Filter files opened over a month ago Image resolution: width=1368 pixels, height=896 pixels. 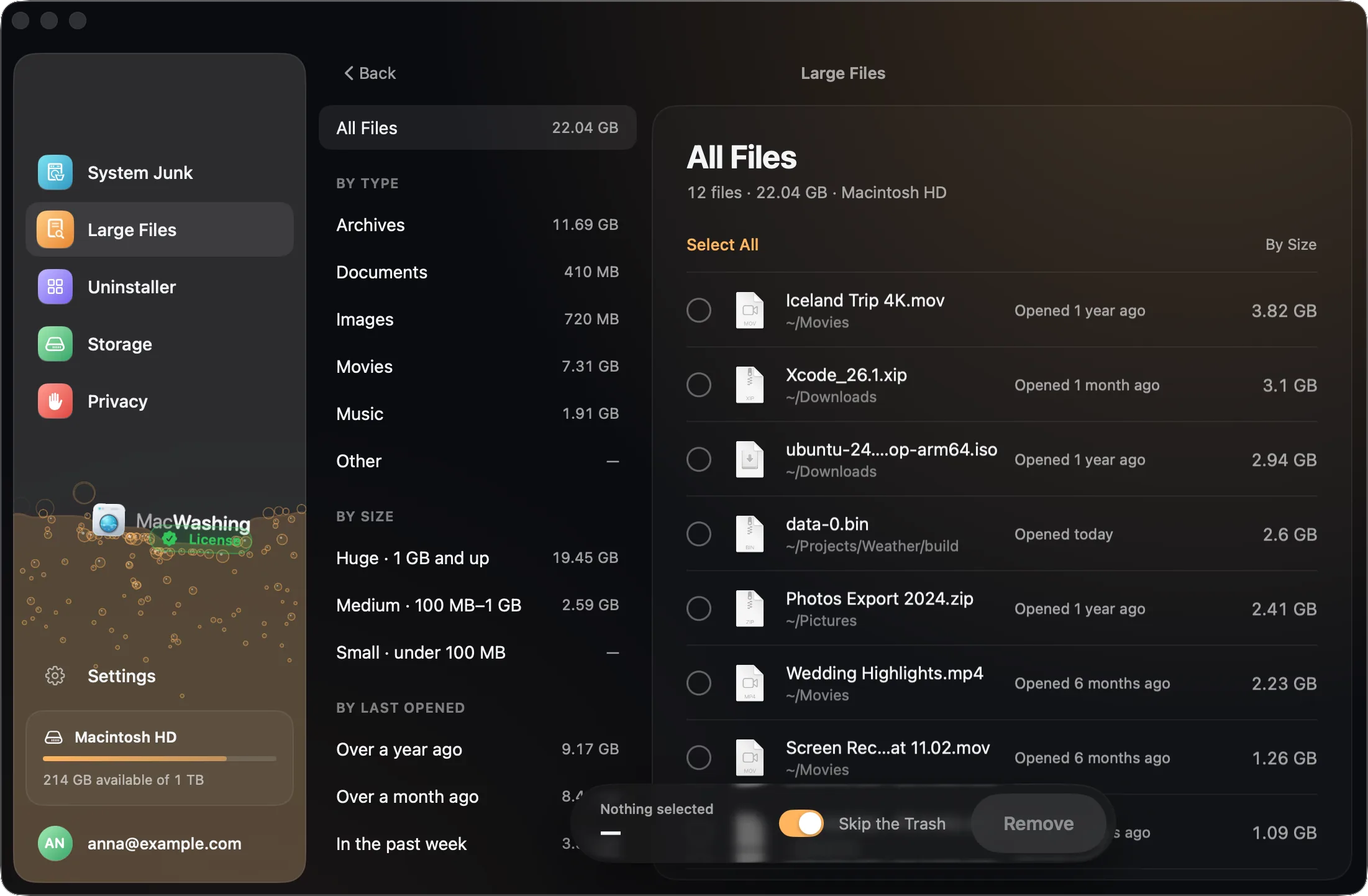[477, 797]
